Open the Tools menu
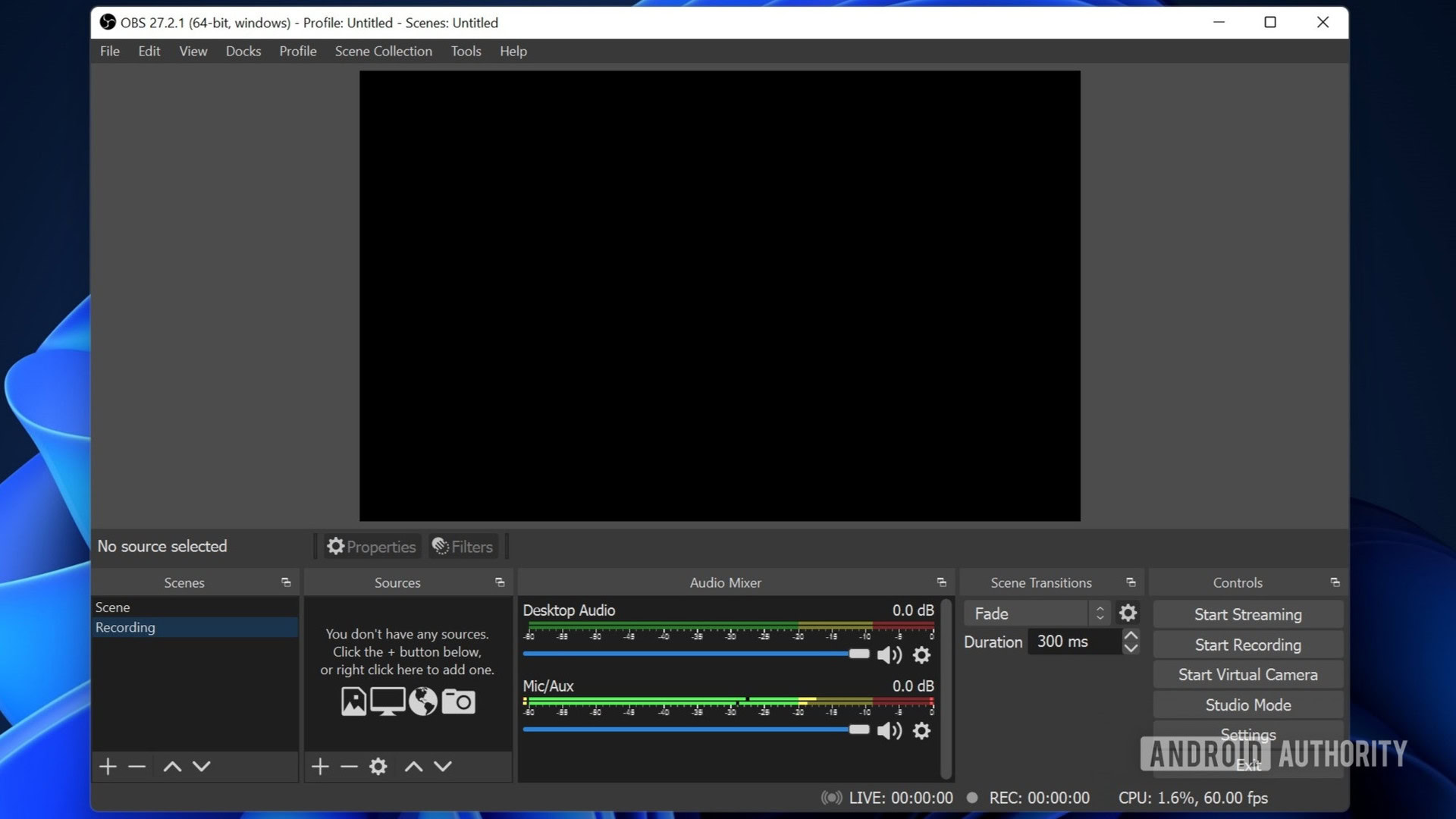The image size is (1456, 819). [466, 51]
